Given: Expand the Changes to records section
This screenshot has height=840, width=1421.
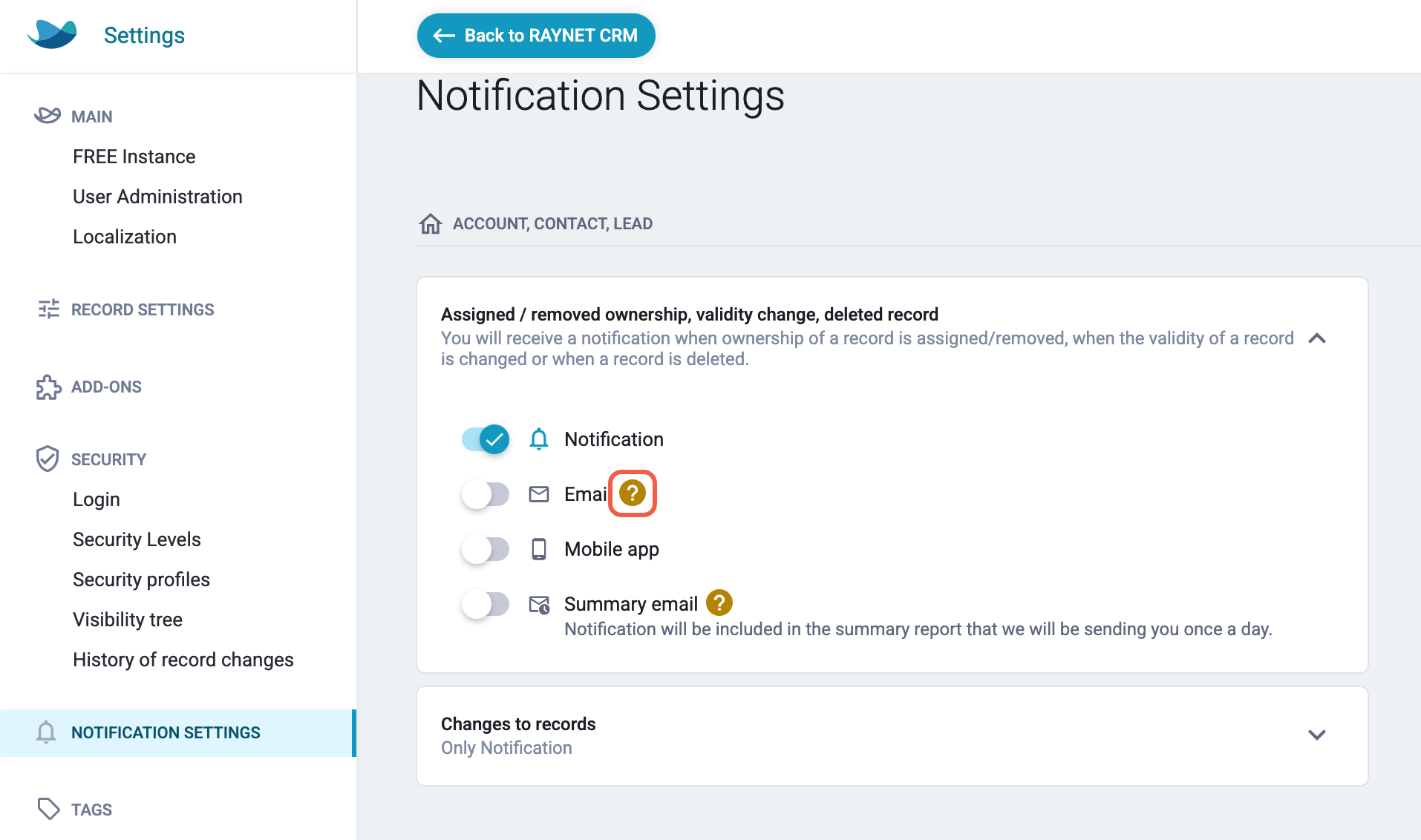Looking at the screenshot, I should [x=1317, y=735].
